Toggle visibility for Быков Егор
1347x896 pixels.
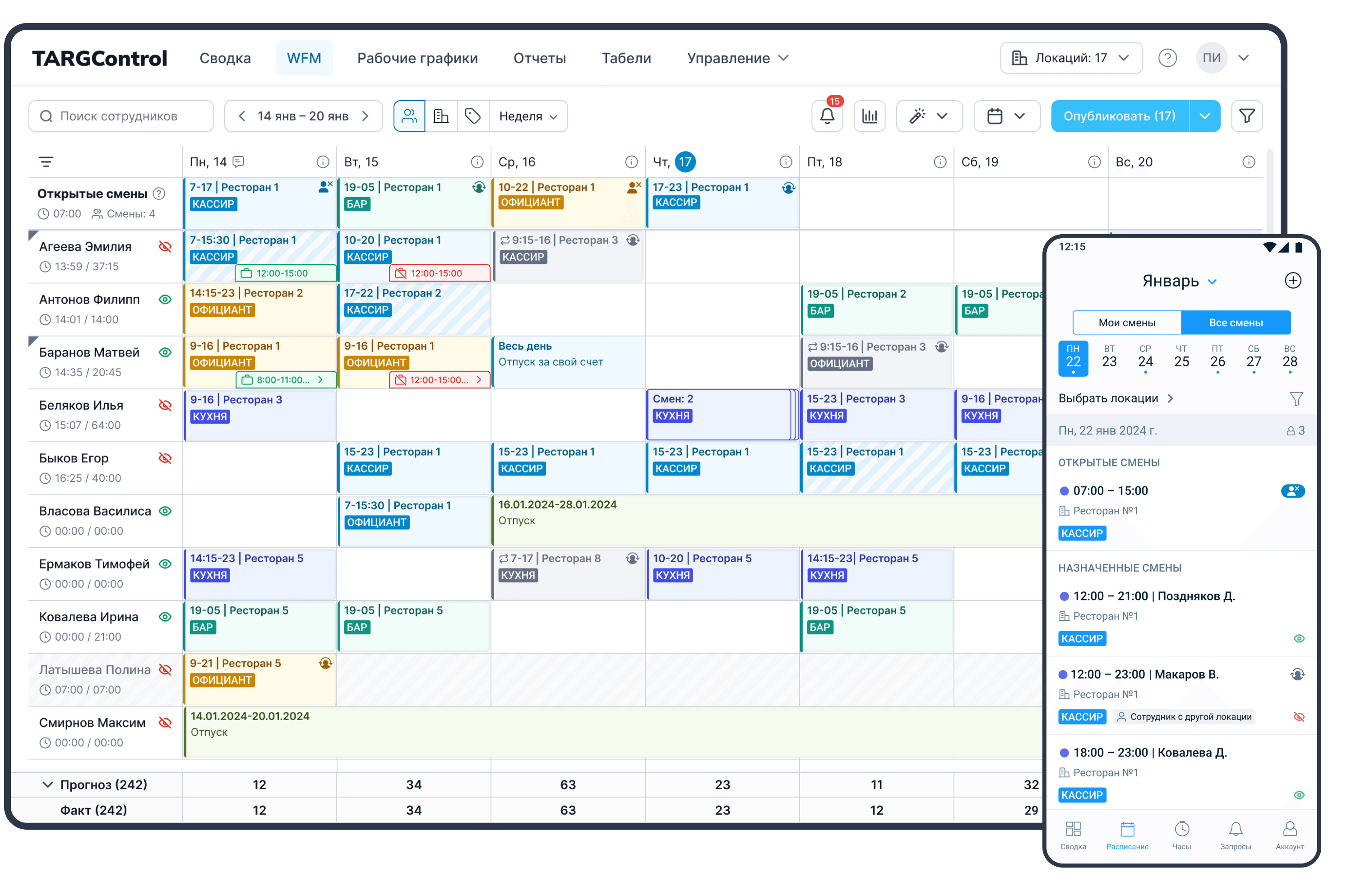pyautogui.click(x=165, y=458)
